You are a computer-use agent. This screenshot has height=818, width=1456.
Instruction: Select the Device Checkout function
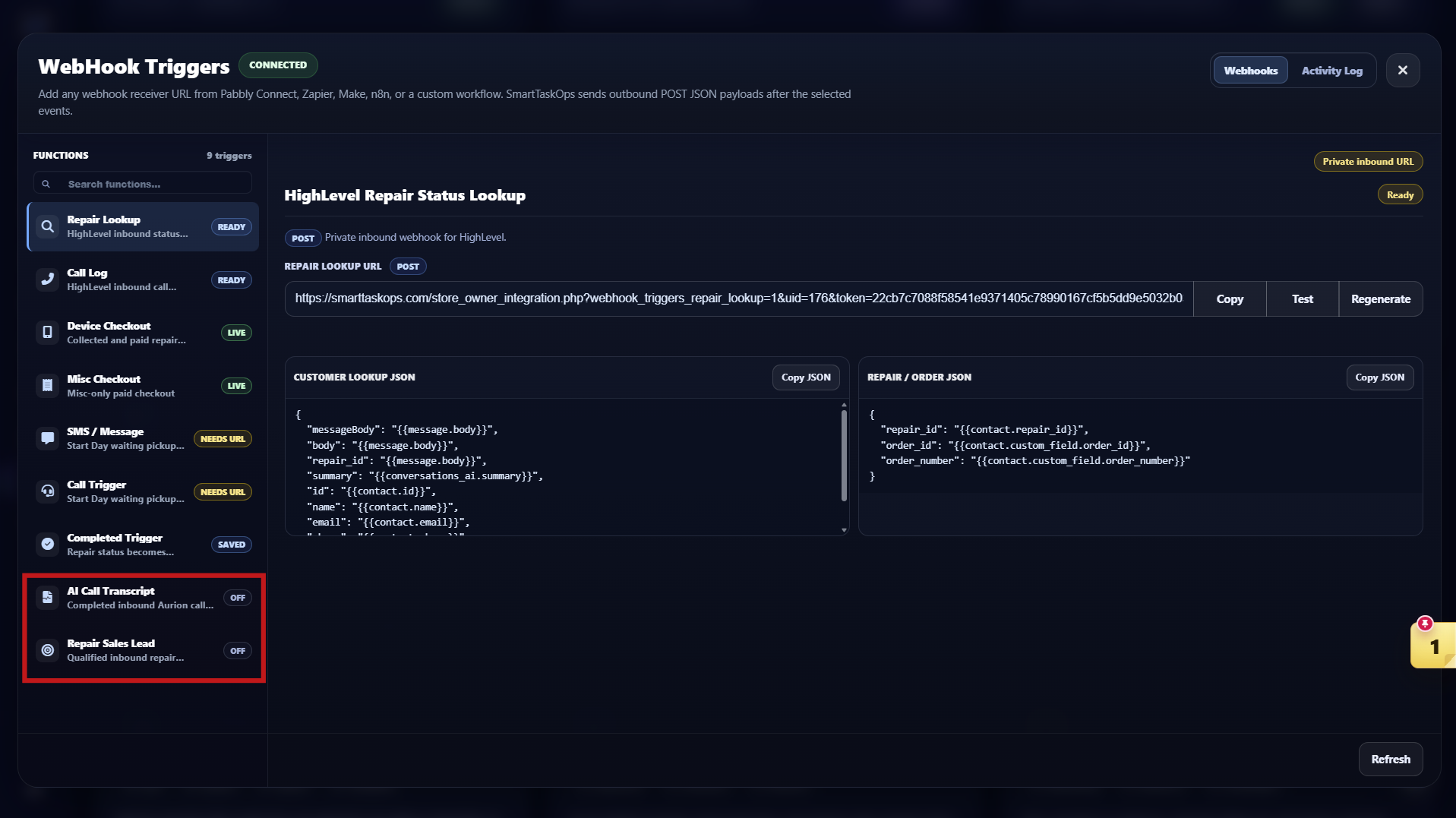point(143,333)
